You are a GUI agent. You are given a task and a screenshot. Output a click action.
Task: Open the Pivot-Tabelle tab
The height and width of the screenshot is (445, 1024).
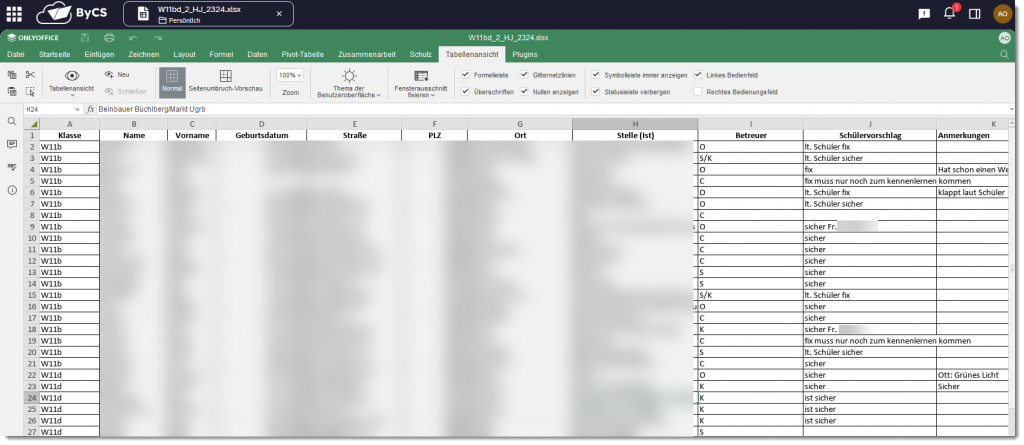(x=303, y=54)
